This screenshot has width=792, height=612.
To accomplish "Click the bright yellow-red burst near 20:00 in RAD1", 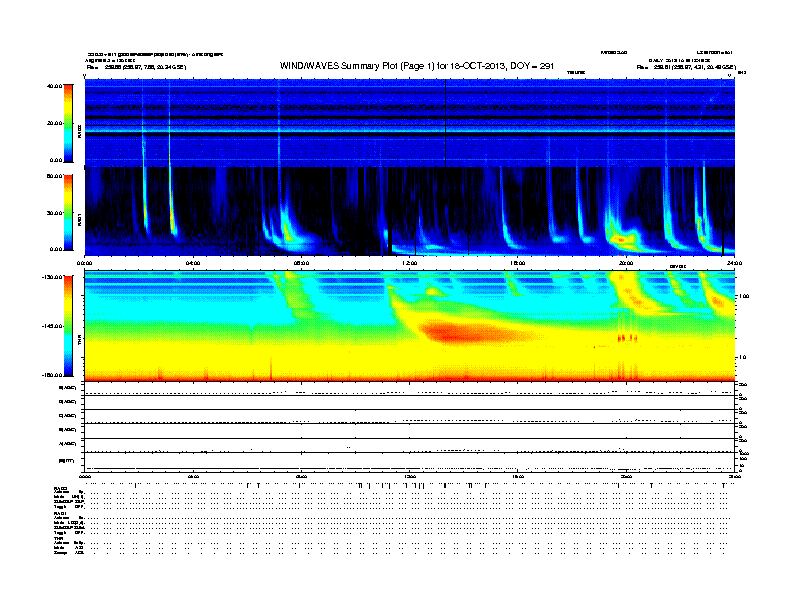I will [621, 238].
